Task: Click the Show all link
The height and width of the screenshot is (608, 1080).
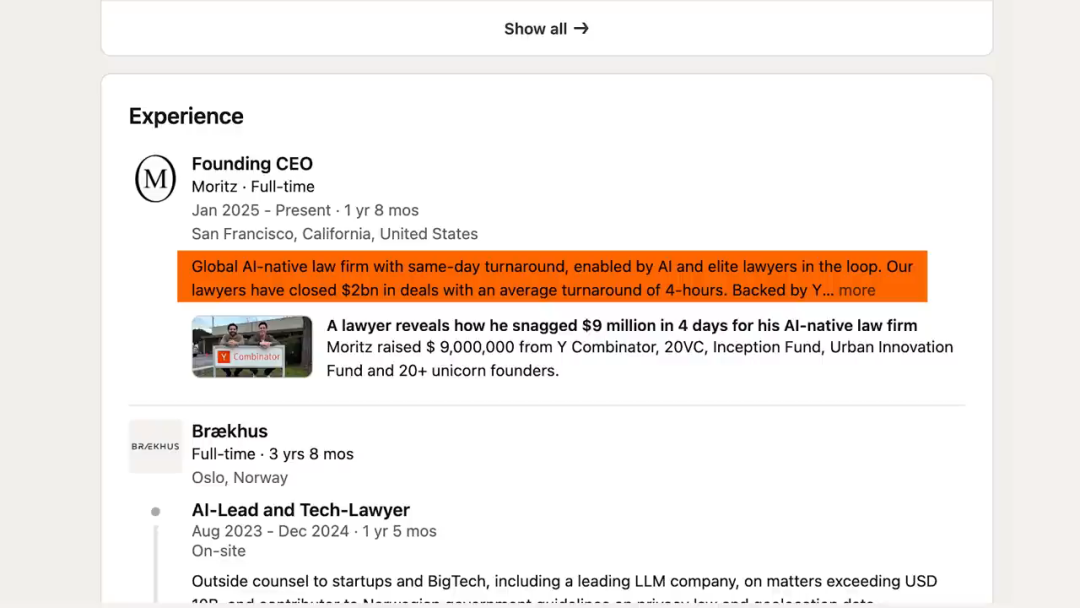Action: pyautogui.click(x=546, y=29)
